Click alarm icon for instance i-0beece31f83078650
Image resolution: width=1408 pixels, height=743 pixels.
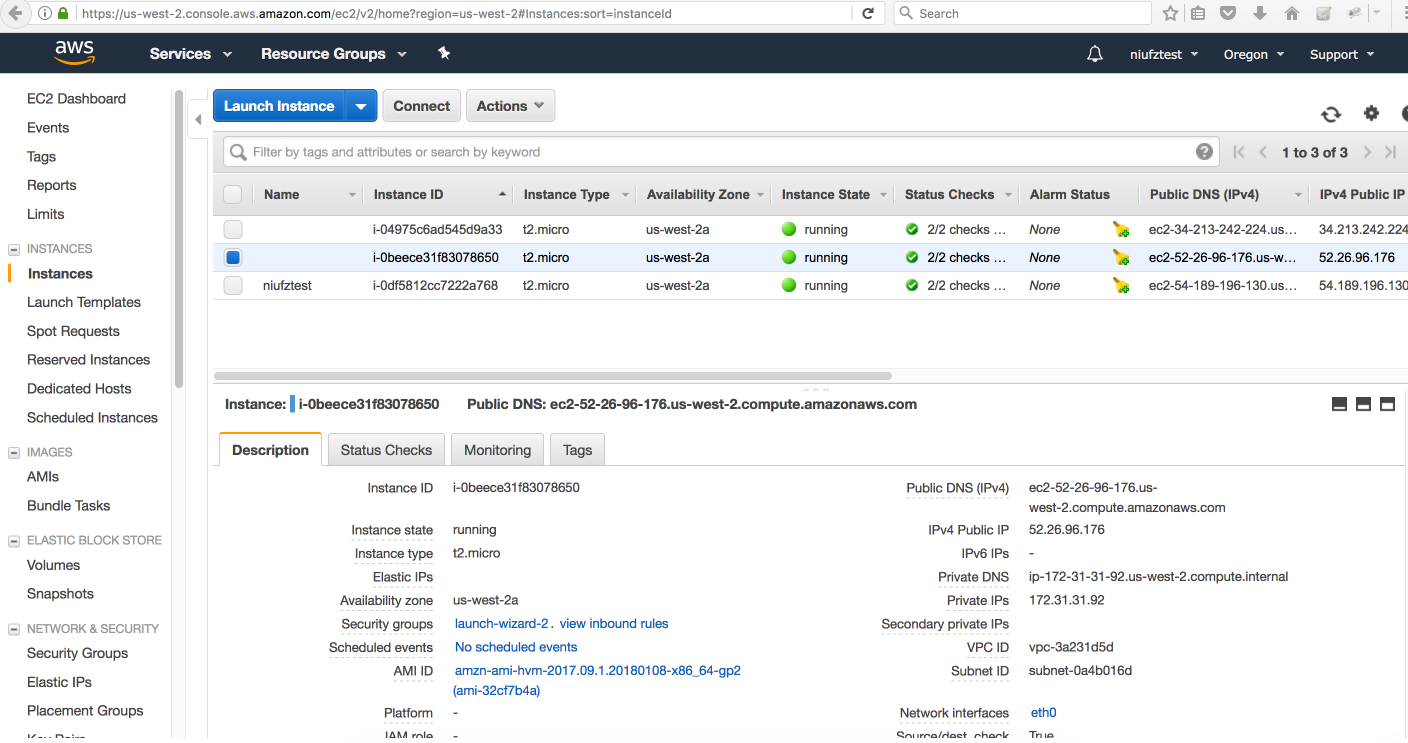[x=1121, y=258]
